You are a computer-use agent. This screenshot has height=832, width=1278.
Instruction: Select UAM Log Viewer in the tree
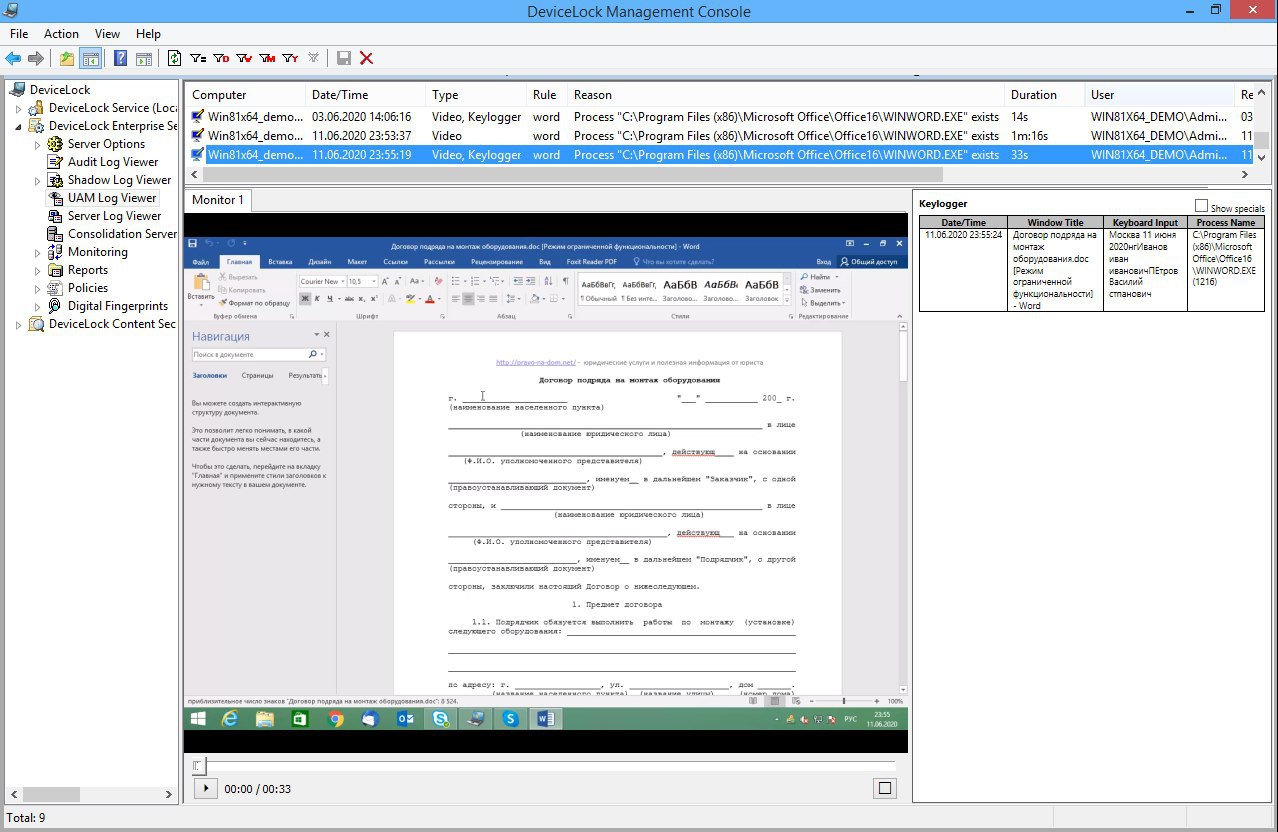[112, 198]
